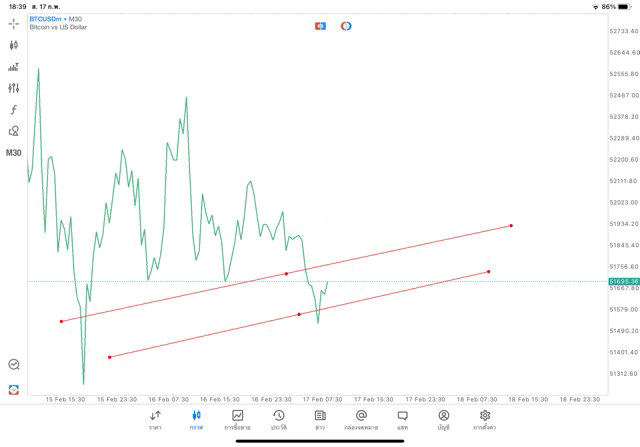Tap the chart search icon at lower left
640x447 pixels.
(14, 365)
